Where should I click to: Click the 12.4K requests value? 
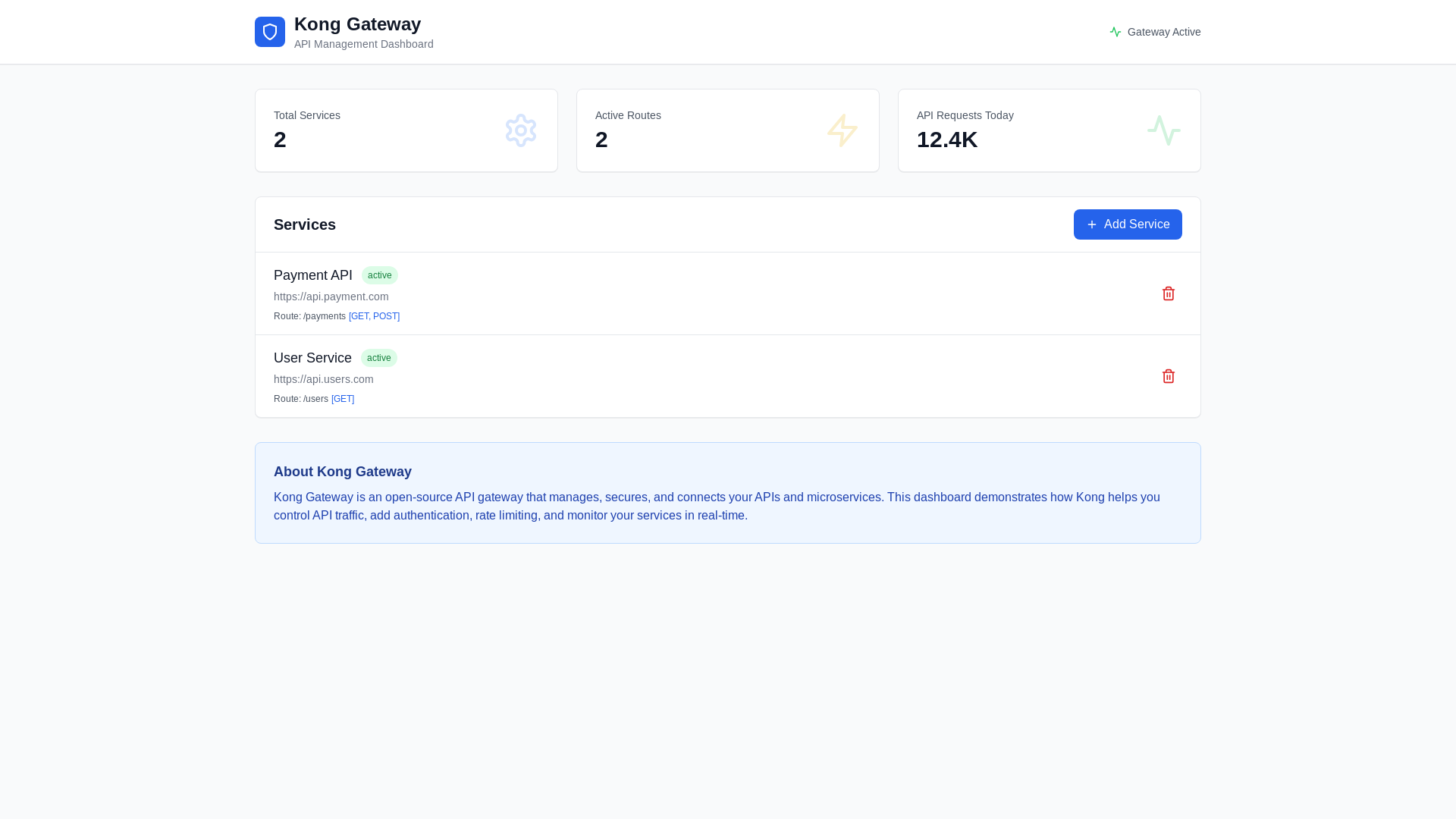tap(947, 140)
